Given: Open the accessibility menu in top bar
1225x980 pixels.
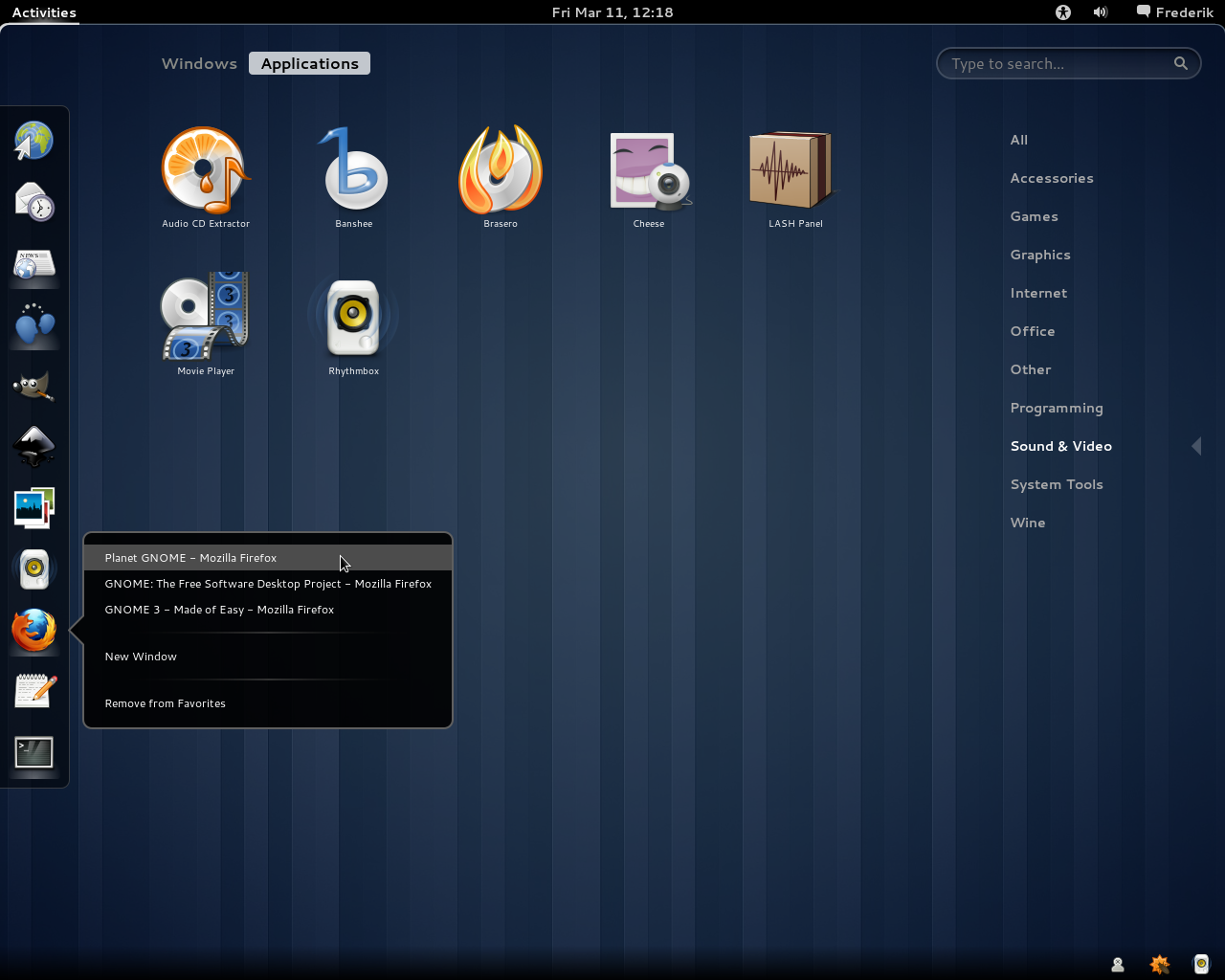Looking at the screenshot, I should 1063,12.
